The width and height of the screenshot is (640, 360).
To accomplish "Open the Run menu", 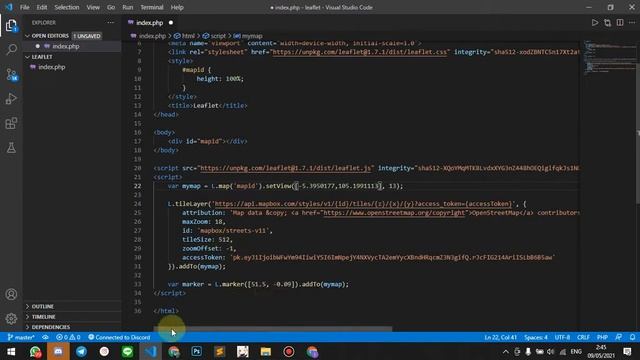I will [x=127, y=7].
